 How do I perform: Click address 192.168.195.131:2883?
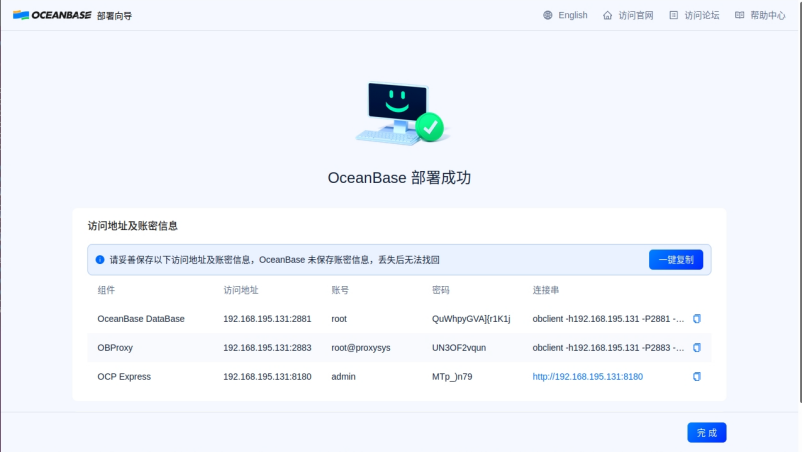click(x=267, y=348)
